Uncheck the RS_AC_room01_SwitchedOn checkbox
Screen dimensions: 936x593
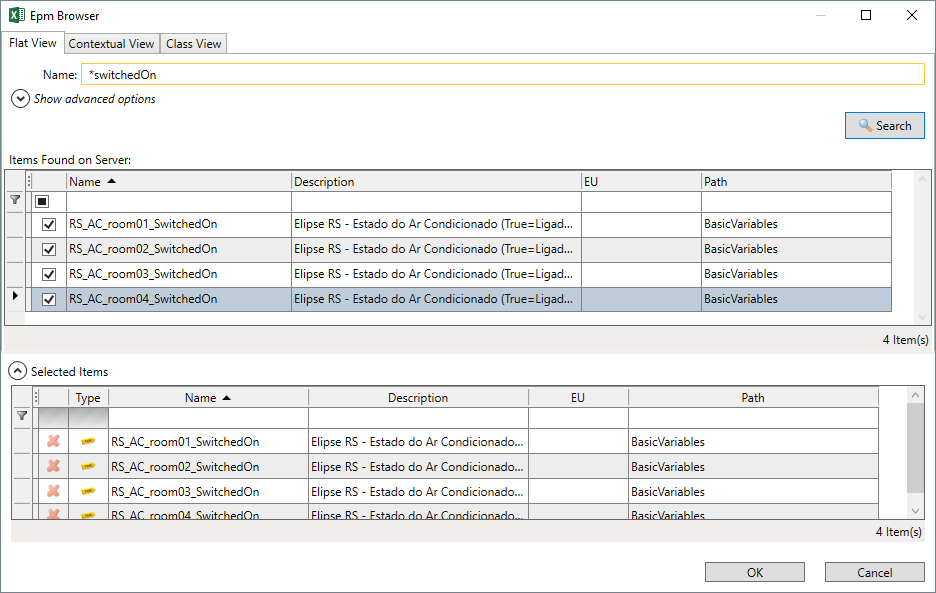coord(49,225)
